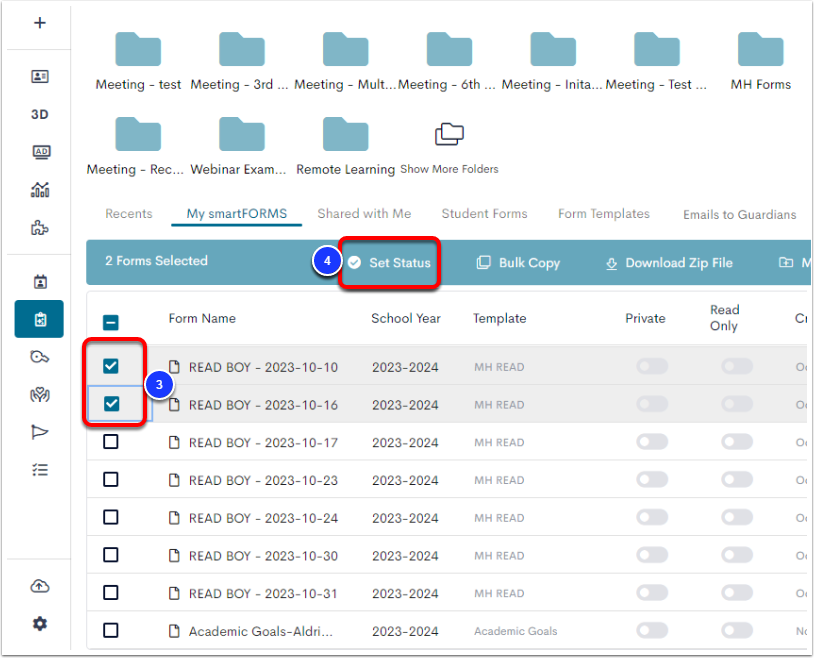Toggle Private for READ BOY - 2023-10-30

[x=652, y=555]
